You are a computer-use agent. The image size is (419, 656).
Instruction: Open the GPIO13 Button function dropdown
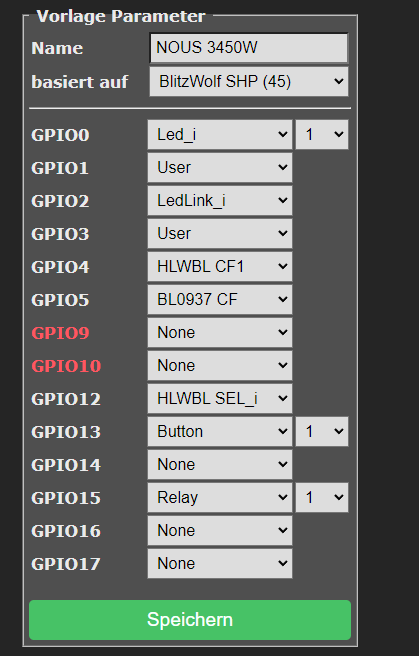click(220, 432)
